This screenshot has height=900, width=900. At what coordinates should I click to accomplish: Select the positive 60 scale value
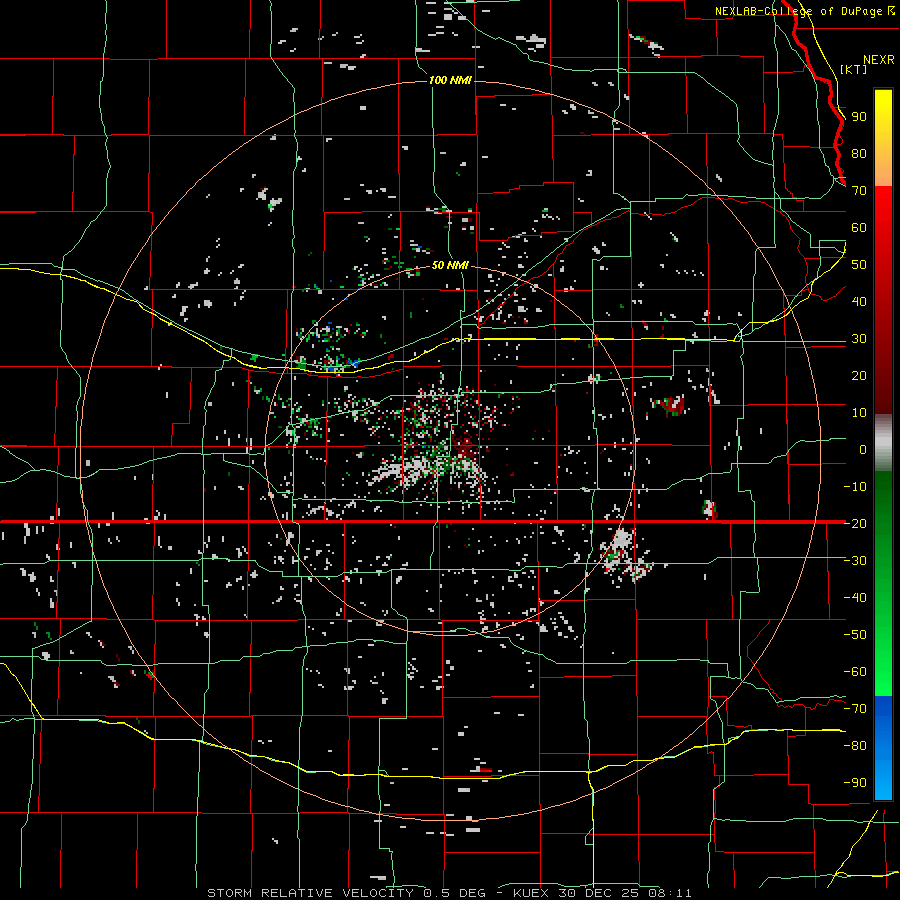point(859,227)
